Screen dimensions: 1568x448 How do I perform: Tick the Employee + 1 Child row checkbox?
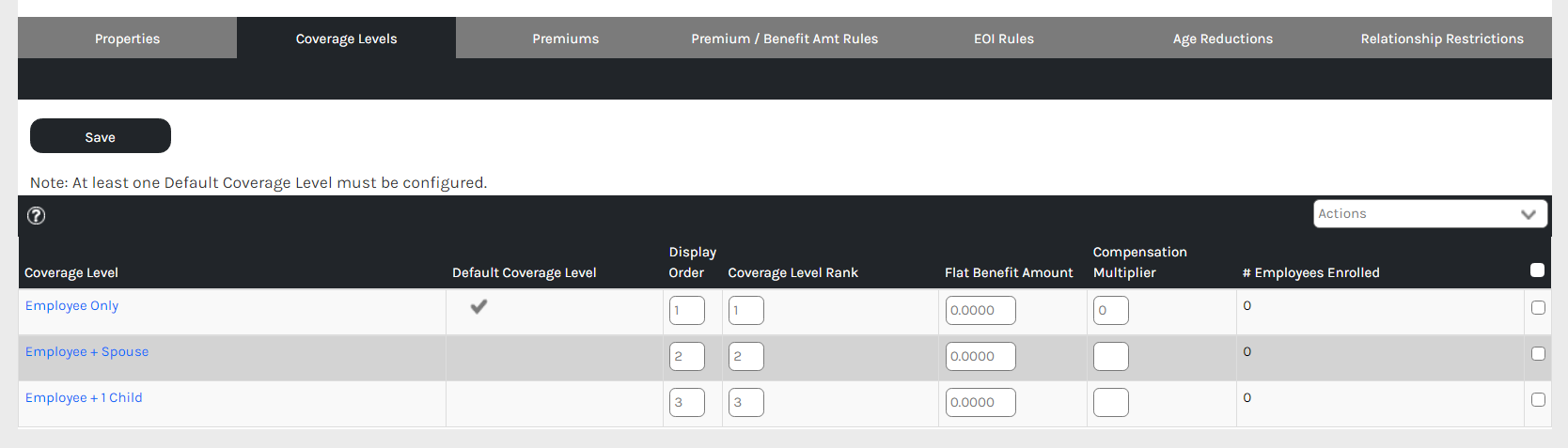tap(1538, 399)
